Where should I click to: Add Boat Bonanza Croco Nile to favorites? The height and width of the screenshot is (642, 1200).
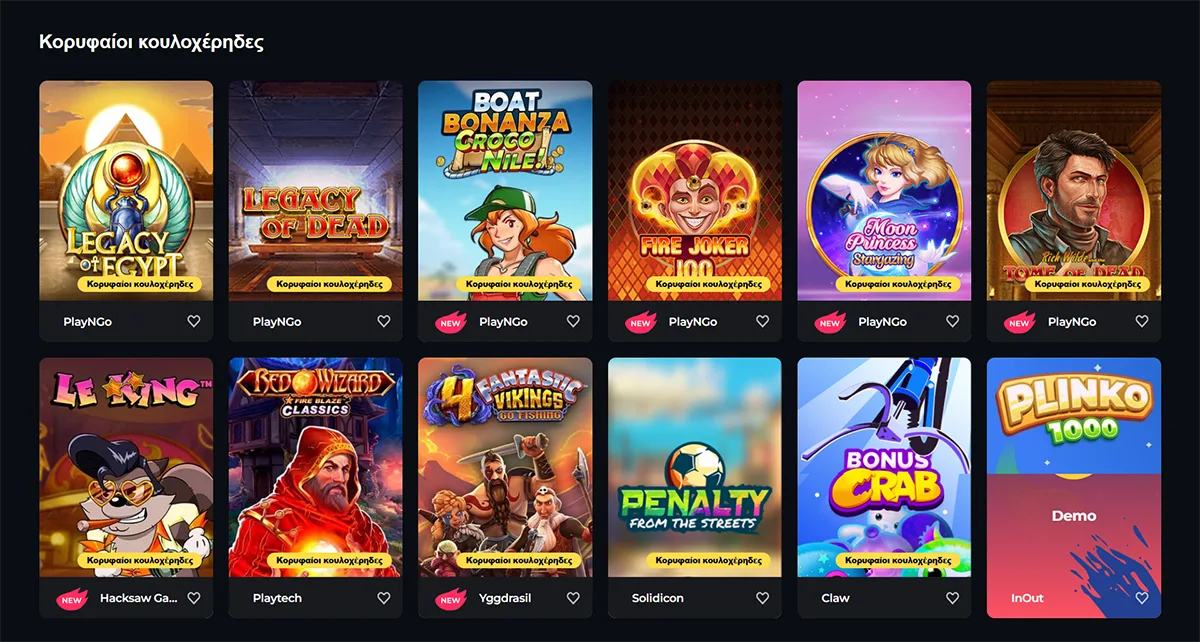tap(573, 322)
